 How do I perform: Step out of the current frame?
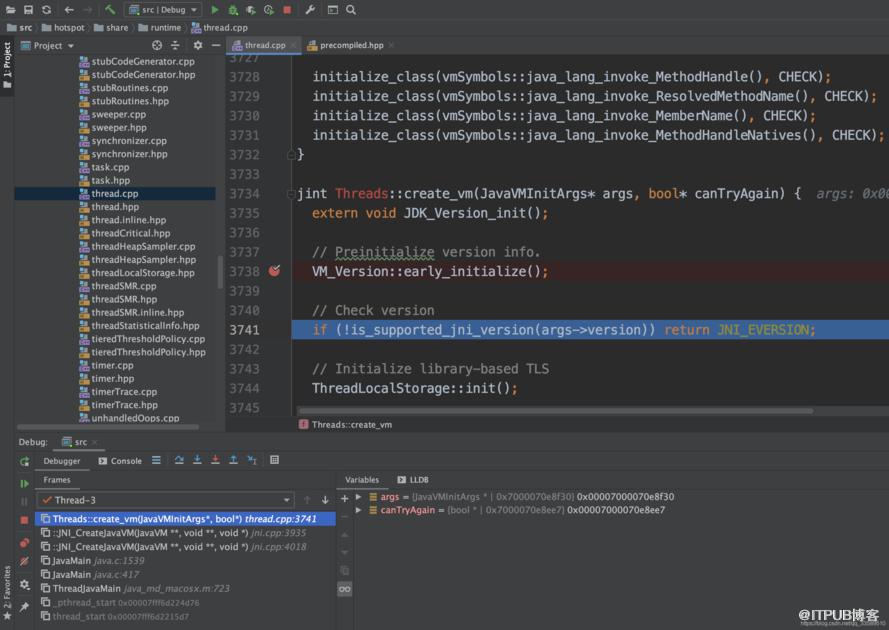(234, 460)
